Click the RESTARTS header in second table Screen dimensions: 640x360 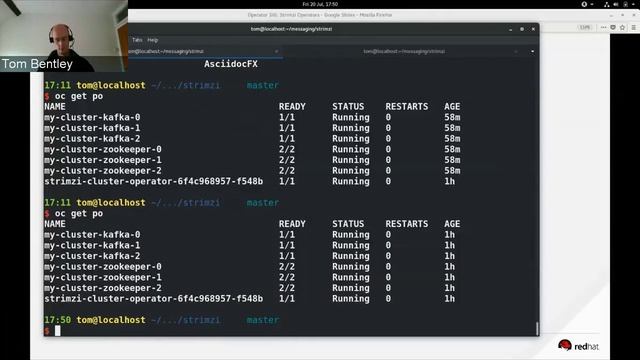[407, 224]
